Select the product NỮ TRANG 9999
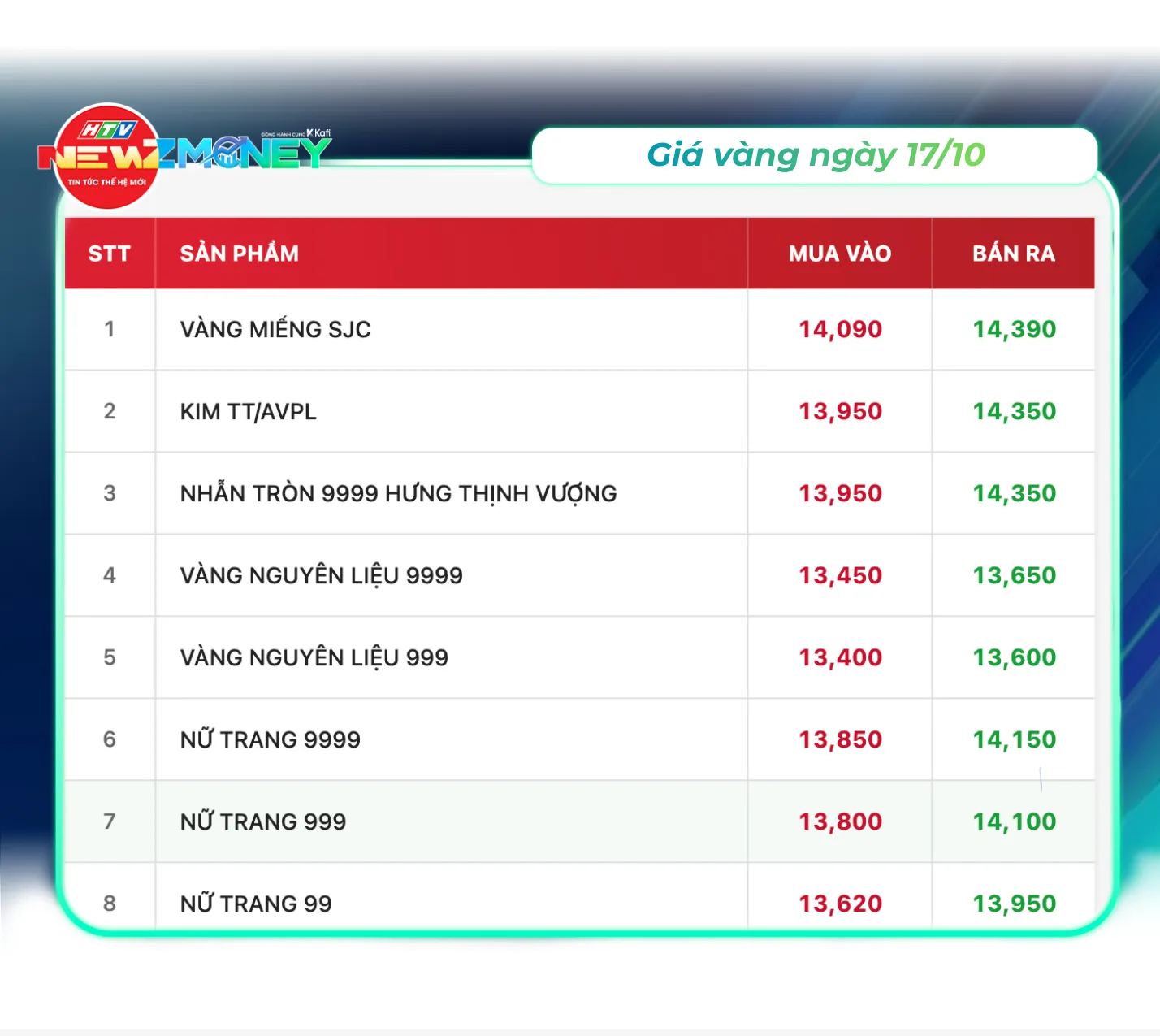Screen dimensions: 1160x1036 tap(271, 739)
